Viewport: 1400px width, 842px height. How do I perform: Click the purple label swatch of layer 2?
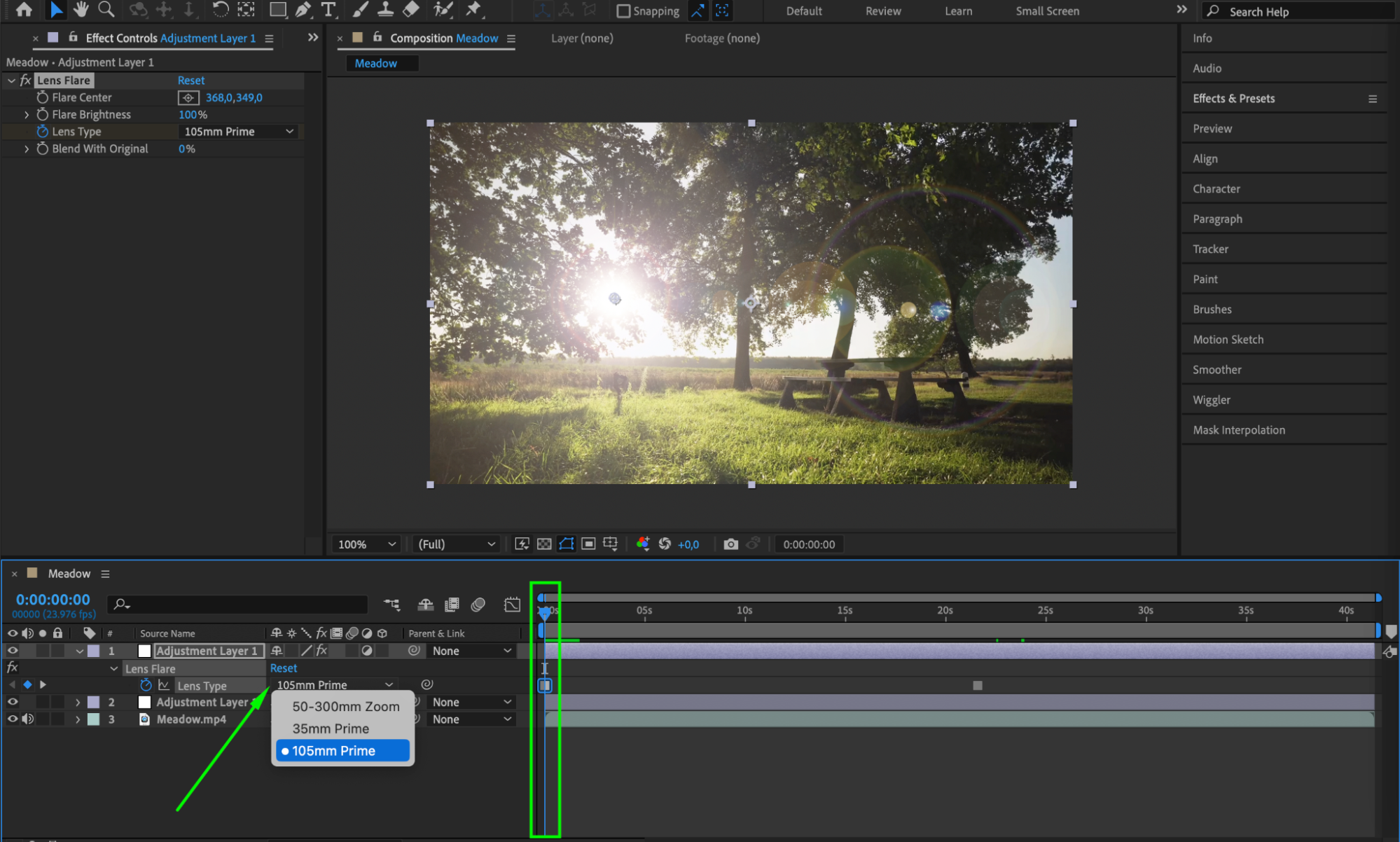point(93,702)
